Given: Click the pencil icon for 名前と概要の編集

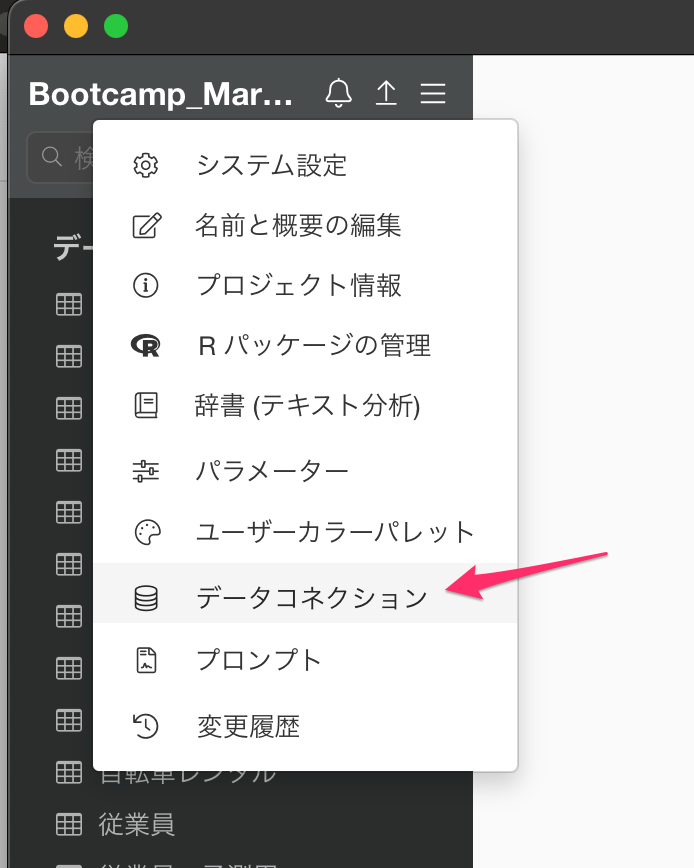Looking at the screenshot, I should tap(147, 225).
